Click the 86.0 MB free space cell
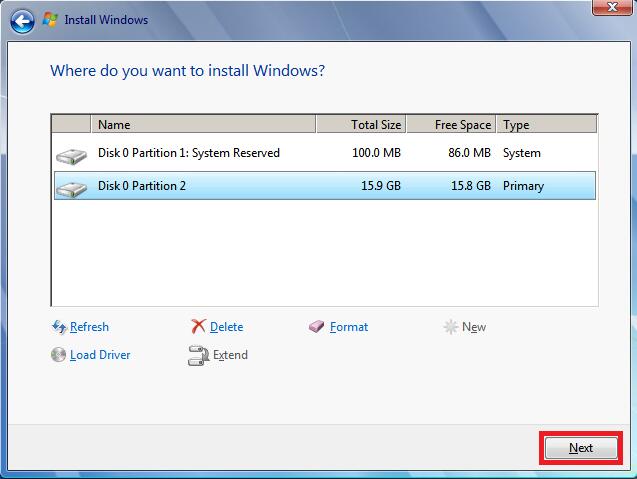The height and width of the screenshot is (479, 637). coord(470,153)
